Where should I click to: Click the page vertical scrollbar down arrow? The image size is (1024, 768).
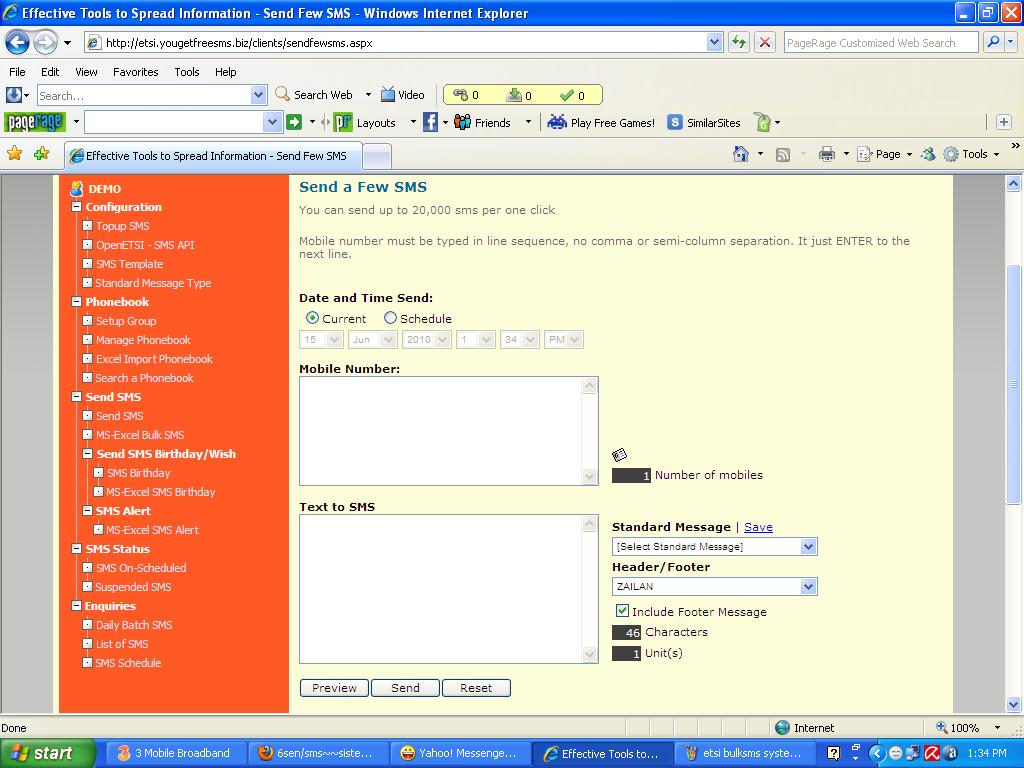coord(1014,705)
